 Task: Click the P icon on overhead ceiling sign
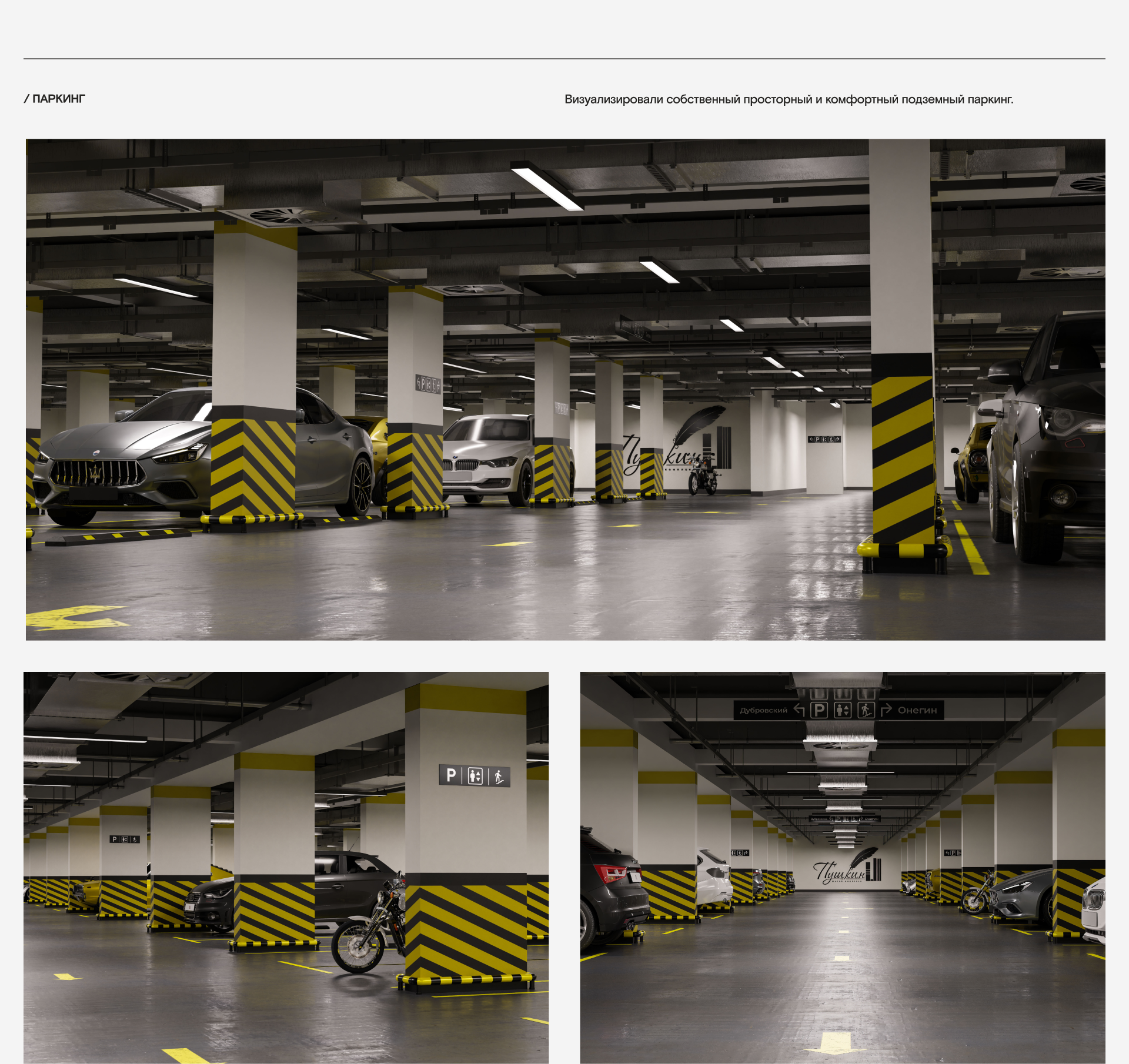point(819,710)
